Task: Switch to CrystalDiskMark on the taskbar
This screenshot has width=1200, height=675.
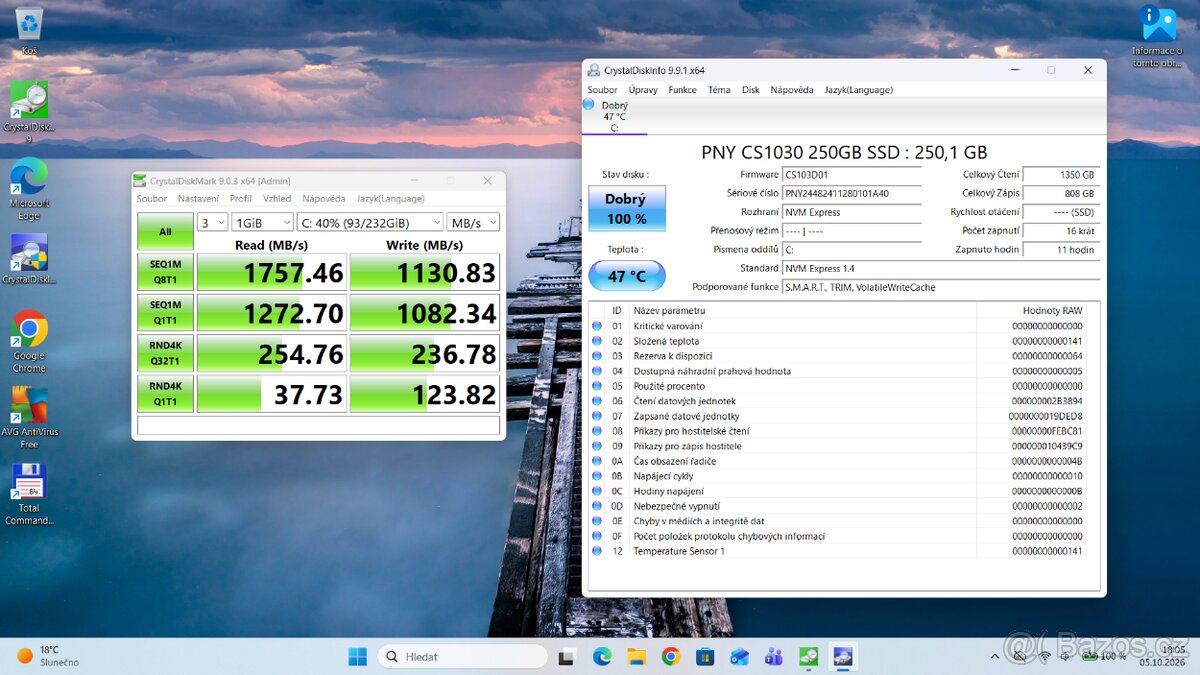Action: point(808,657)
